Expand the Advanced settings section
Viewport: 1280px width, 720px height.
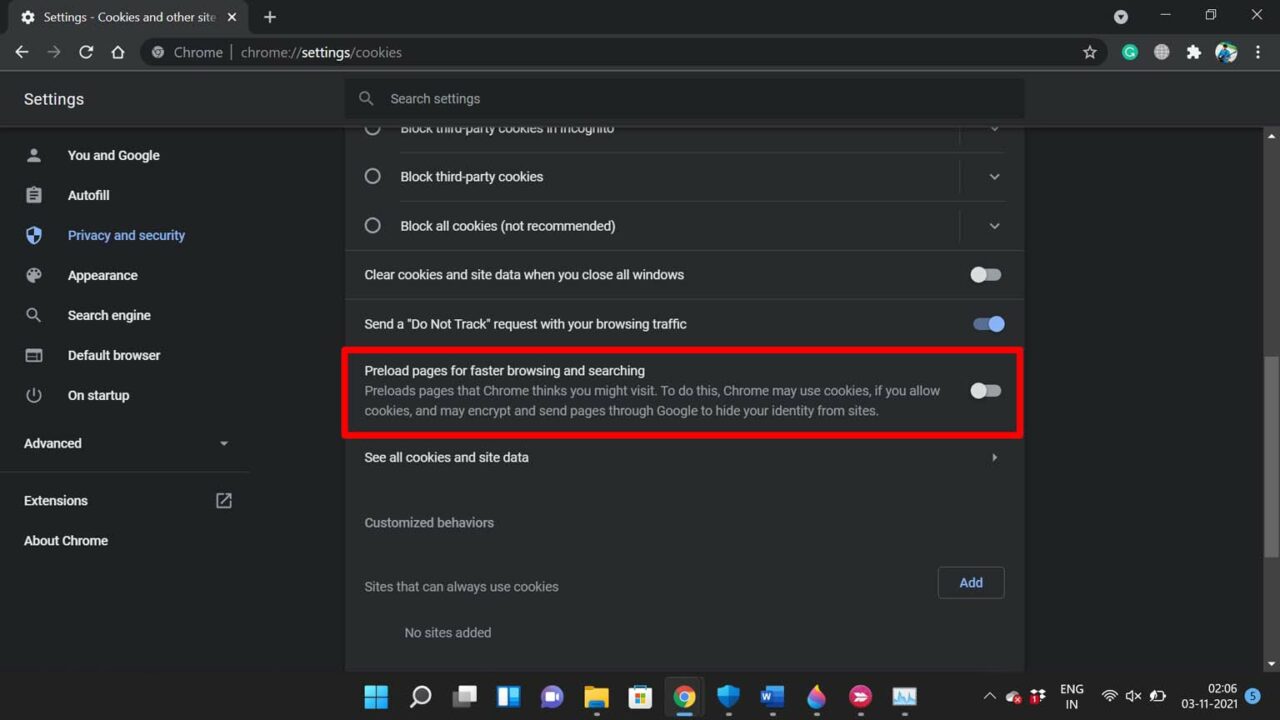tap(126, 443)
